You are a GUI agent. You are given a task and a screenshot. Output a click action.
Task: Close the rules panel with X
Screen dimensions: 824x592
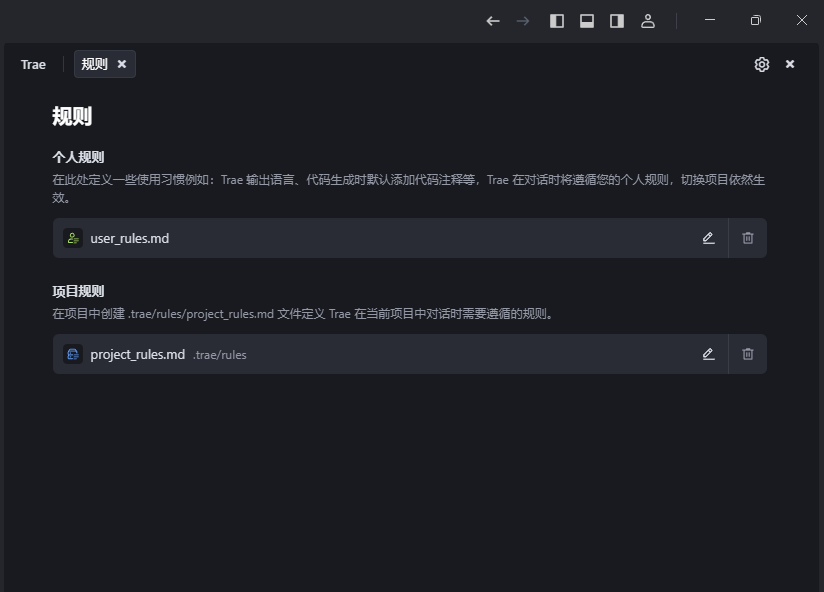790,64
